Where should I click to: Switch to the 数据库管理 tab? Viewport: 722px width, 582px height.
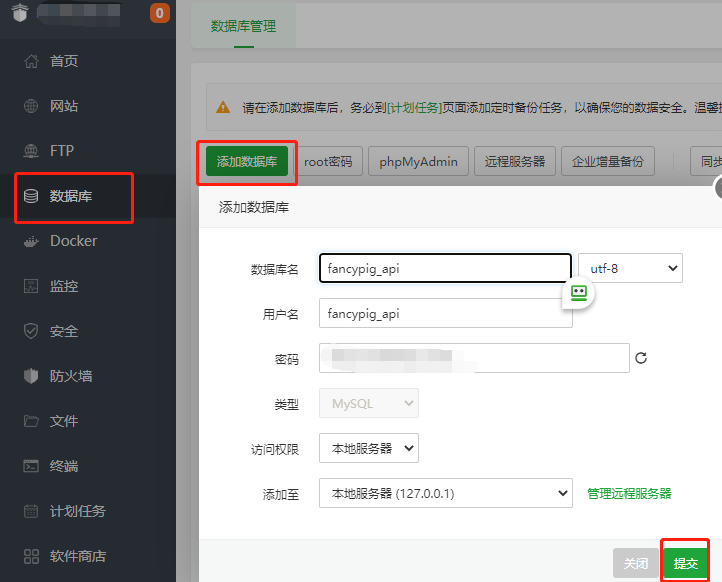pyautogui.click(x=244, y=26)
